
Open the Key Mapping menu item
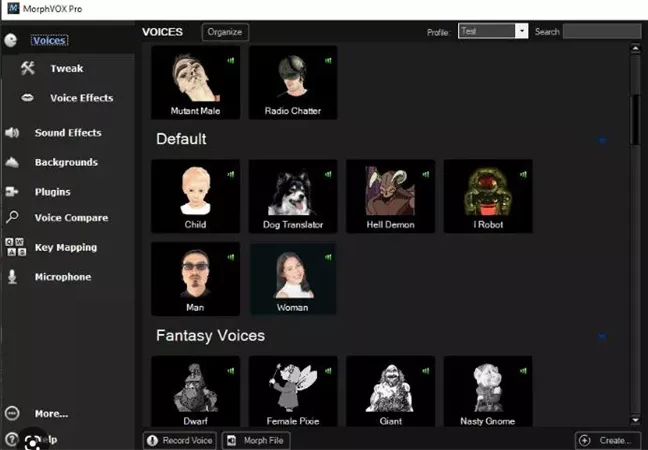tap(66, 247)
